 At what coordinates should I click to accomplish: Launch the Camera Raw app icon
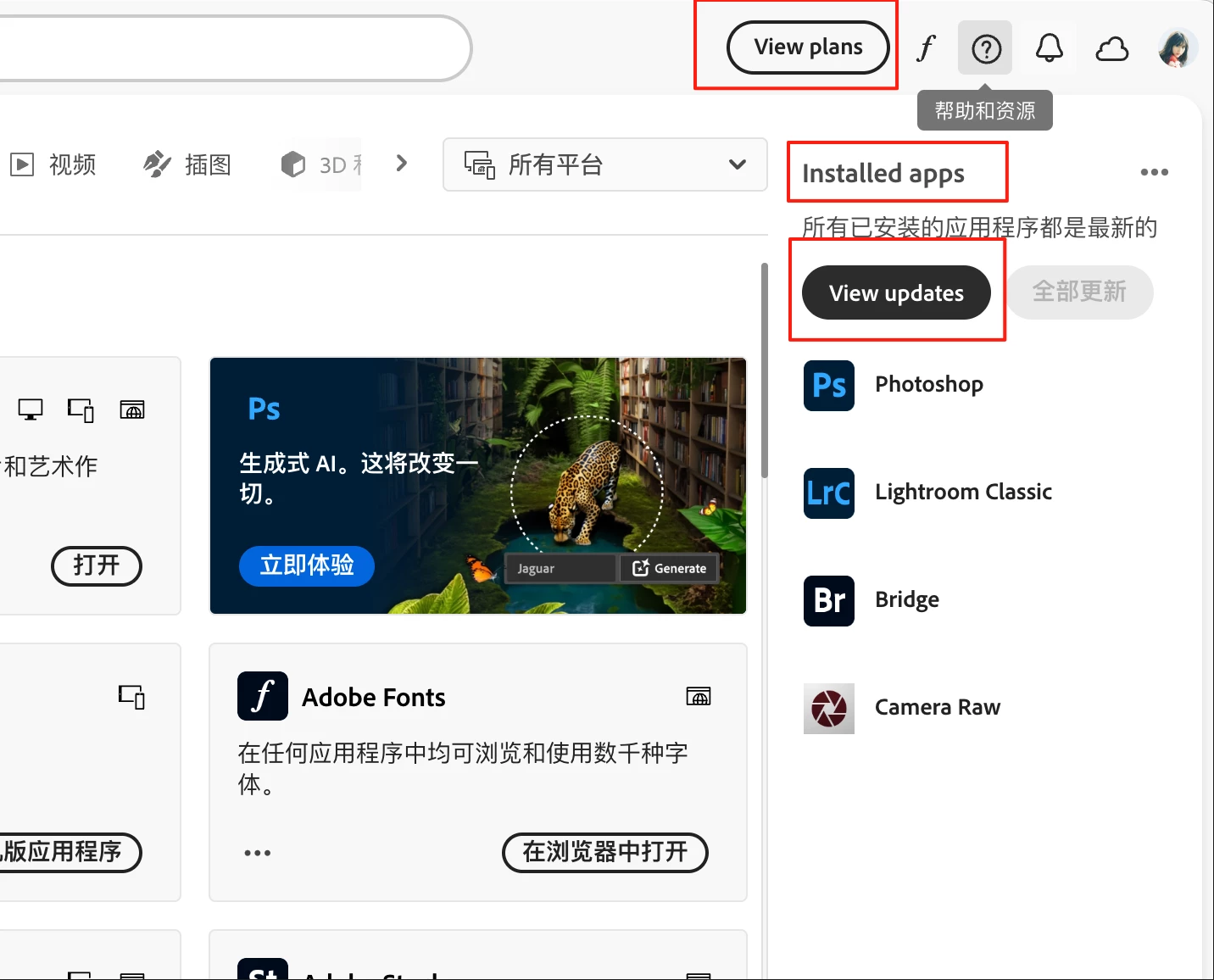829,708
